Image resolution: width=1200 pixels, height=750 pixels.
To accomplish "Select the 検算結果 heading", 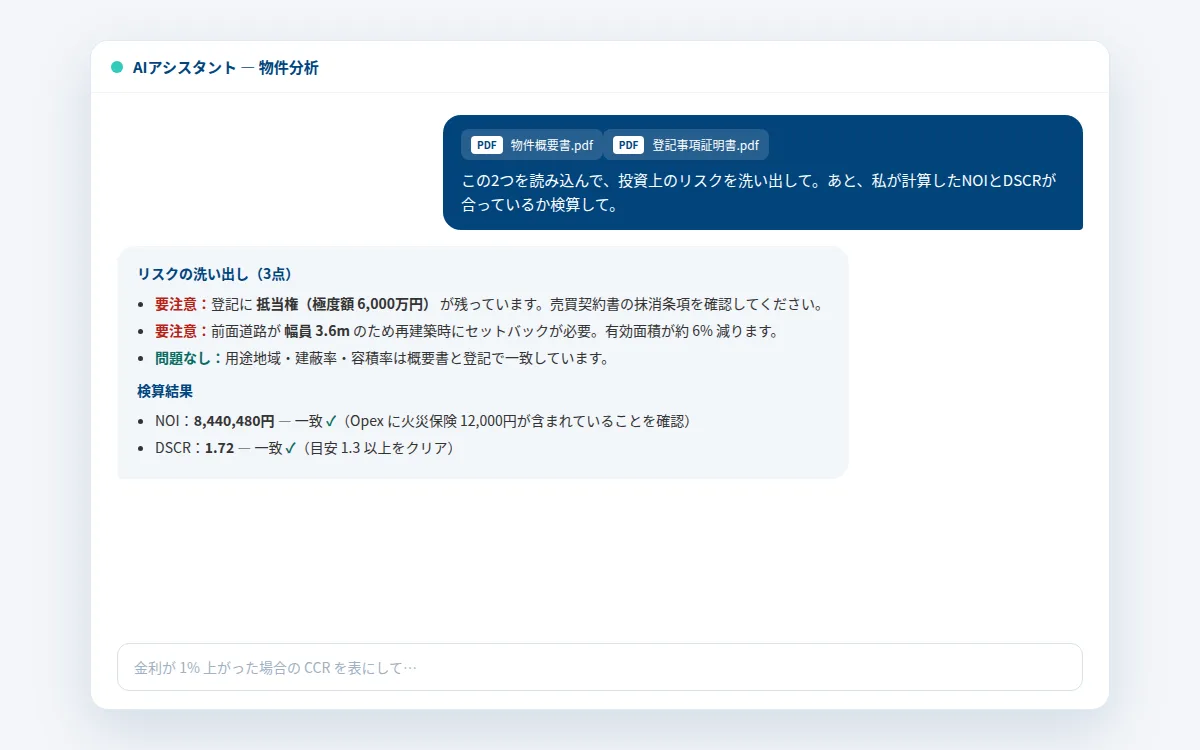I will click(165, 391).
